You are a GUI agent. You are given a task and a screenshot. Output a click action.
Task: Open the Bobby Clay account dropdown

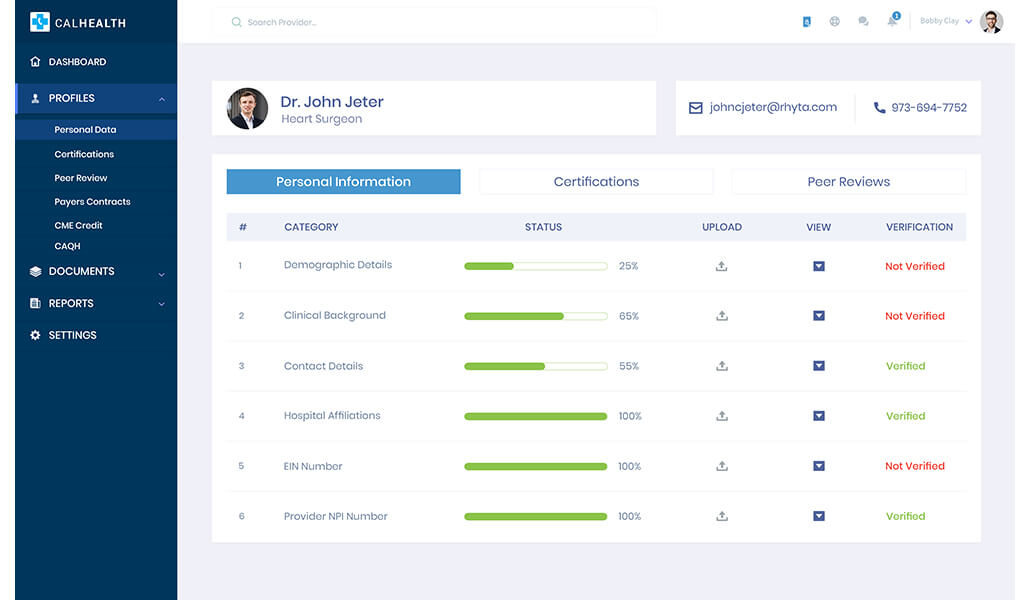[x=945, y=21]
